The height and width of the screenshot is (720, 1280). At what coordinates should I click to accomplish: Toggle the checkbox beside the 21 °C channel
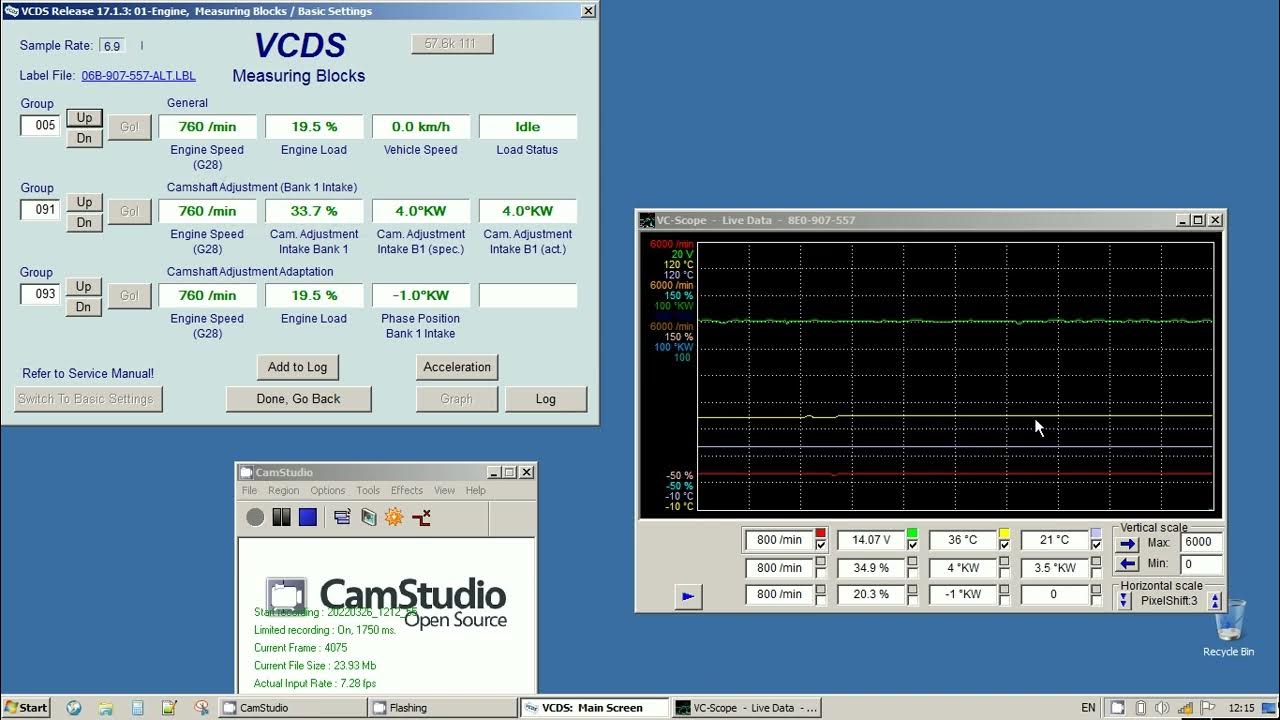pos(1096,545)
